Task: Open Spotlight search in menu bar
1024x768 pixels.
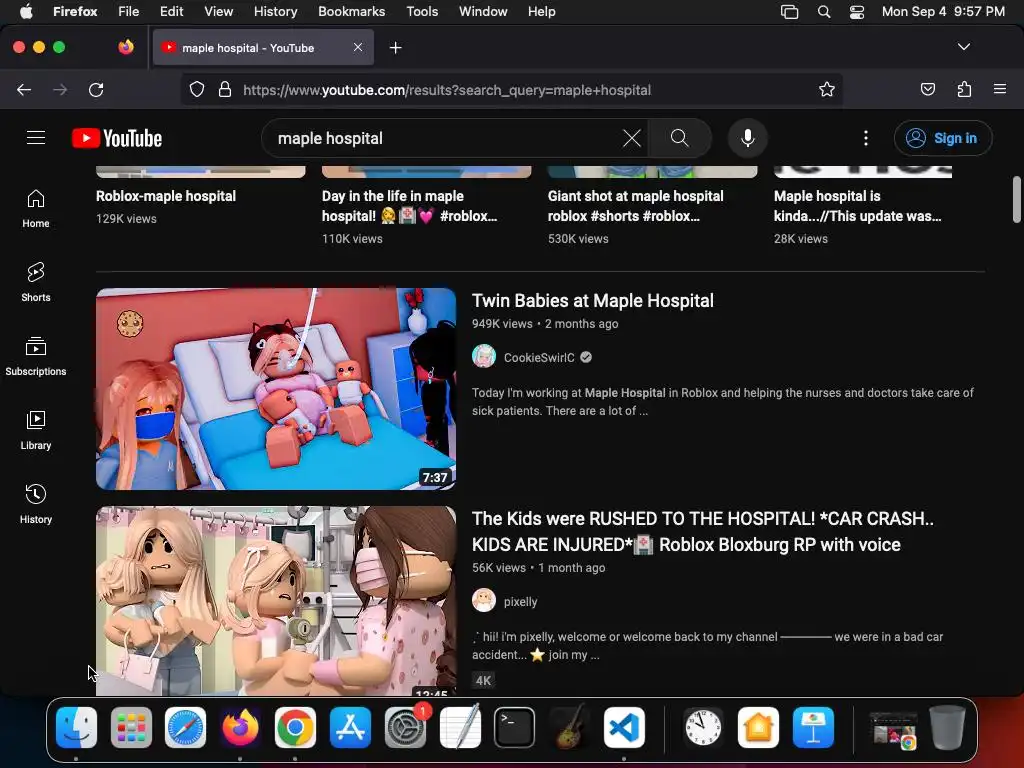Action: pos(824,12)
